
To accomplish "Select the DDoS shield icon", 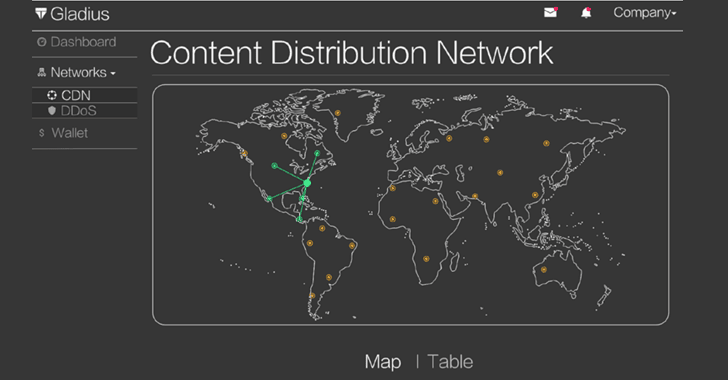I will click(x=52, y=111).
